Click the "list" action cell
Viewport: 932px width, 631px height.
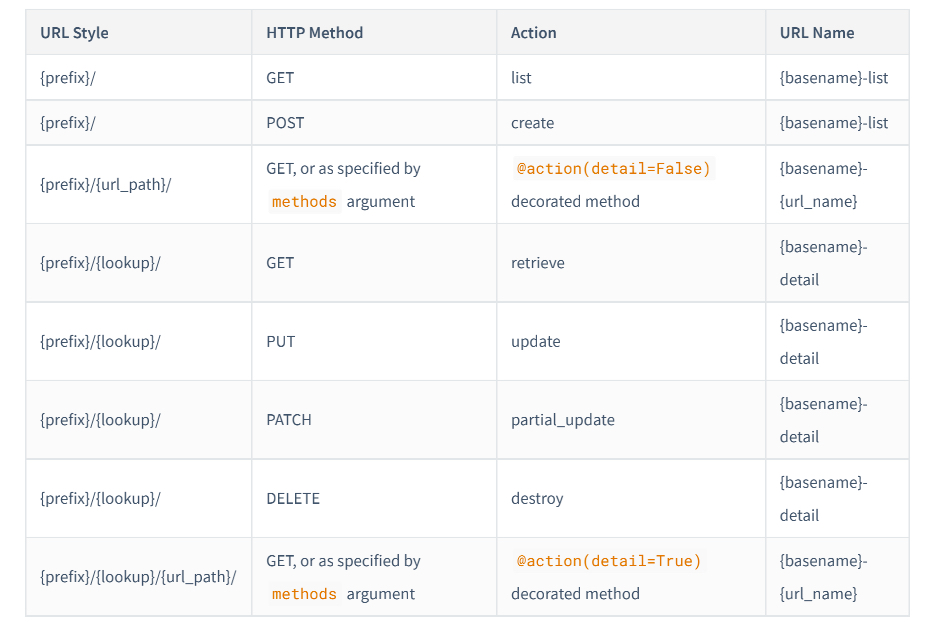[x=521, y=78]
